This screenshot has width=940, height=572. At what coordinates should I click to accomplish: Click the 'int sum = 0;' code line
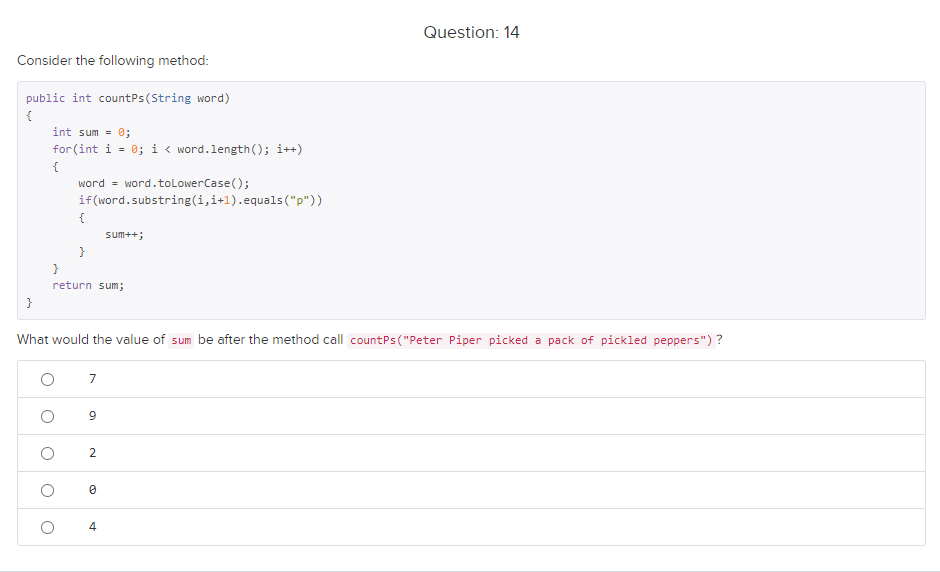(x=91, y=132)
